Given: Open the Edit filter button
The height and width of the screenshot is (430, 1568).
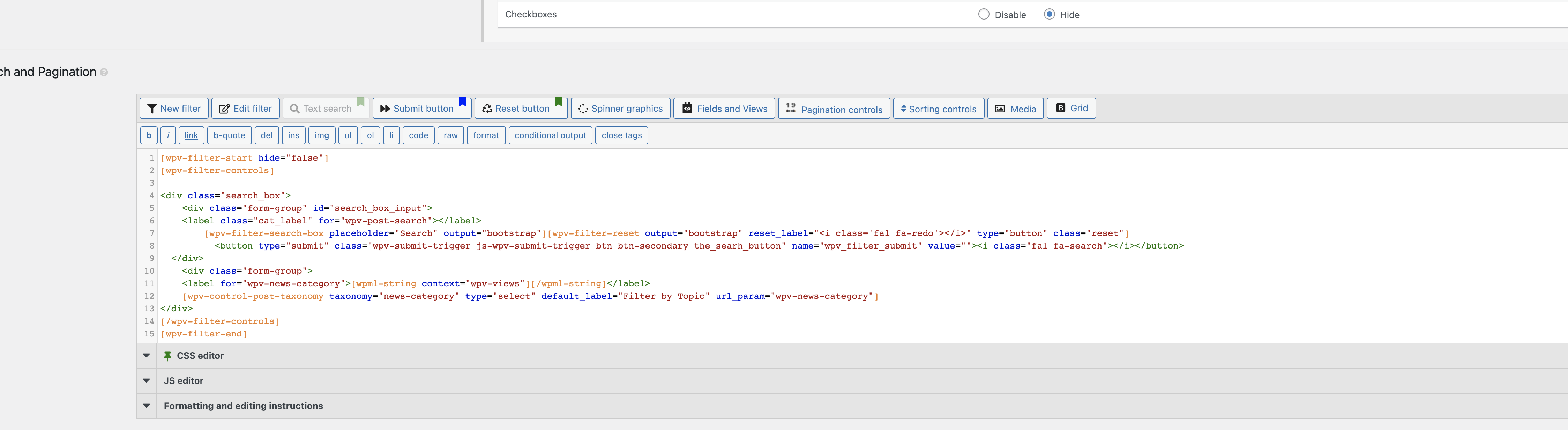Looking at the screenshot, I should tap(245, 109).
